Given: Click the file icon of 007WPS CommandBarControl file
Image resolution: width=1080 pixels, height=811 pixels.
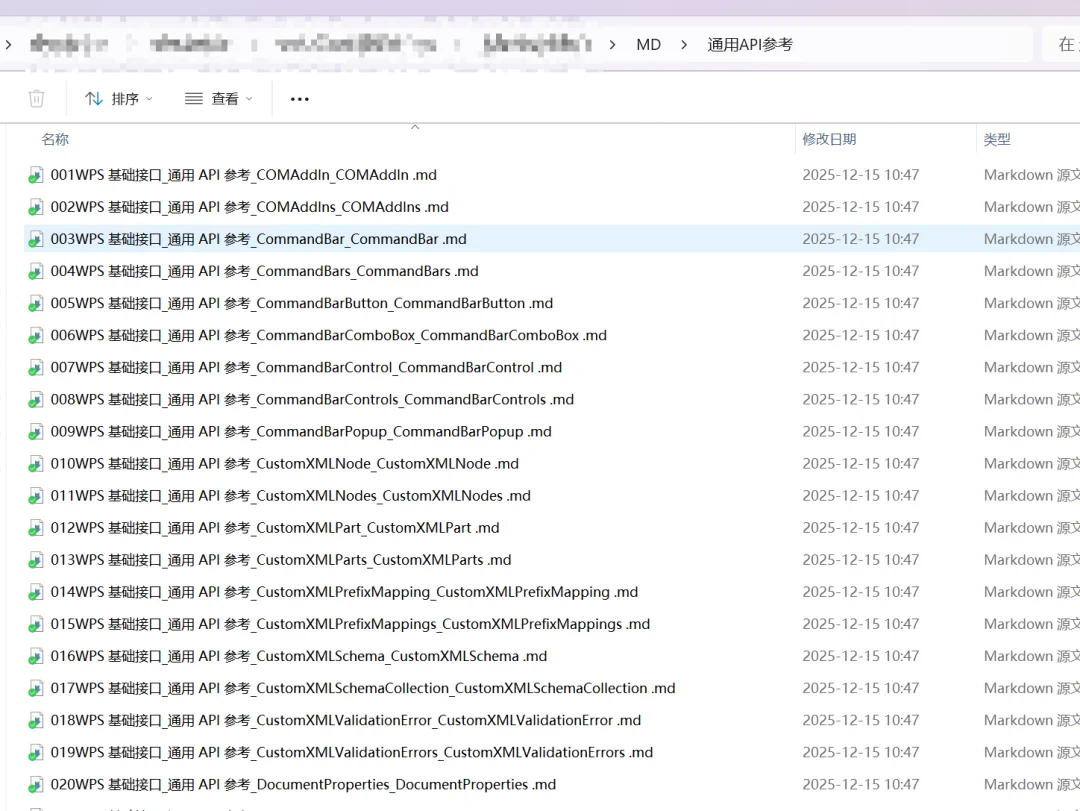Looking at the screenshot, I should (x=36, y=368).
